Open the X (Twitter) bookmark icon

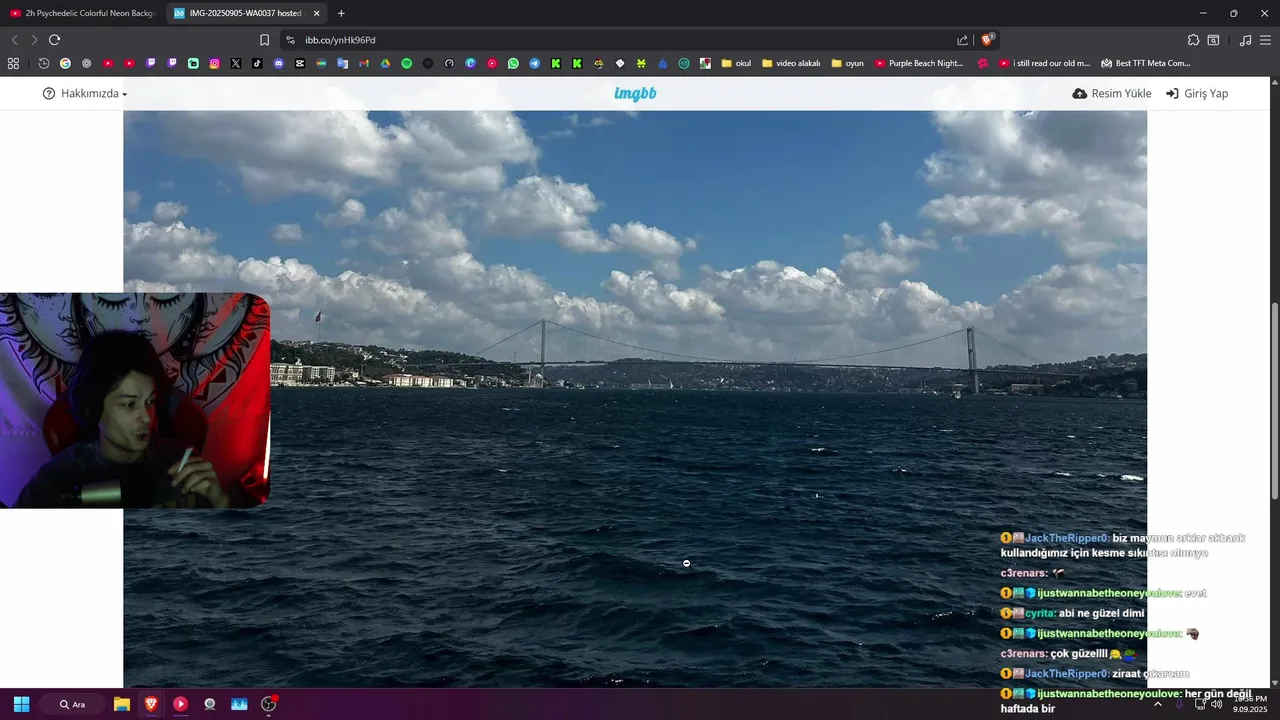236,63
